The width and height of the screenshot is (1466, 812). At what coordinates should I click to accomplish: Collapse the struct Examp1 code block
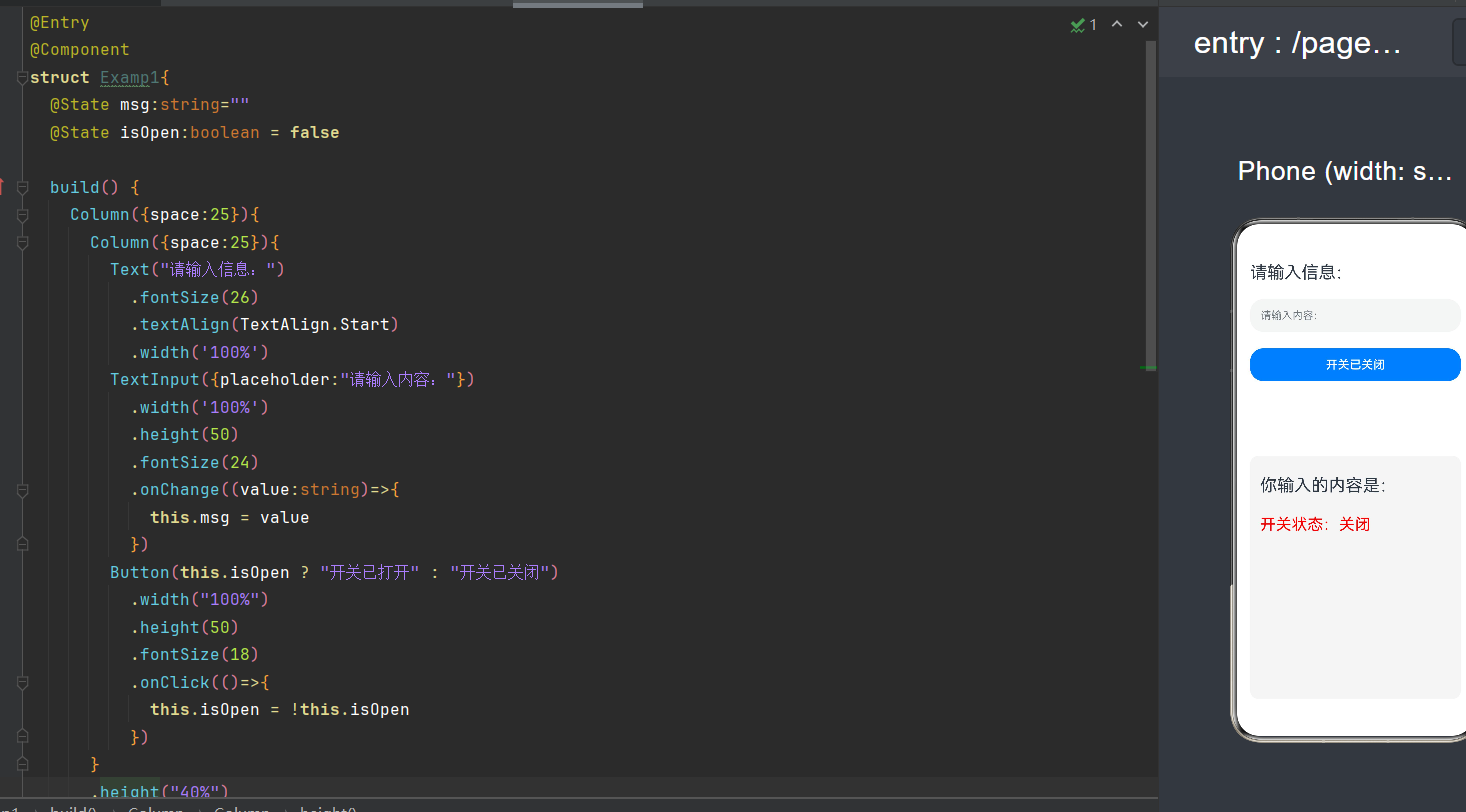(x=22, y=78)
